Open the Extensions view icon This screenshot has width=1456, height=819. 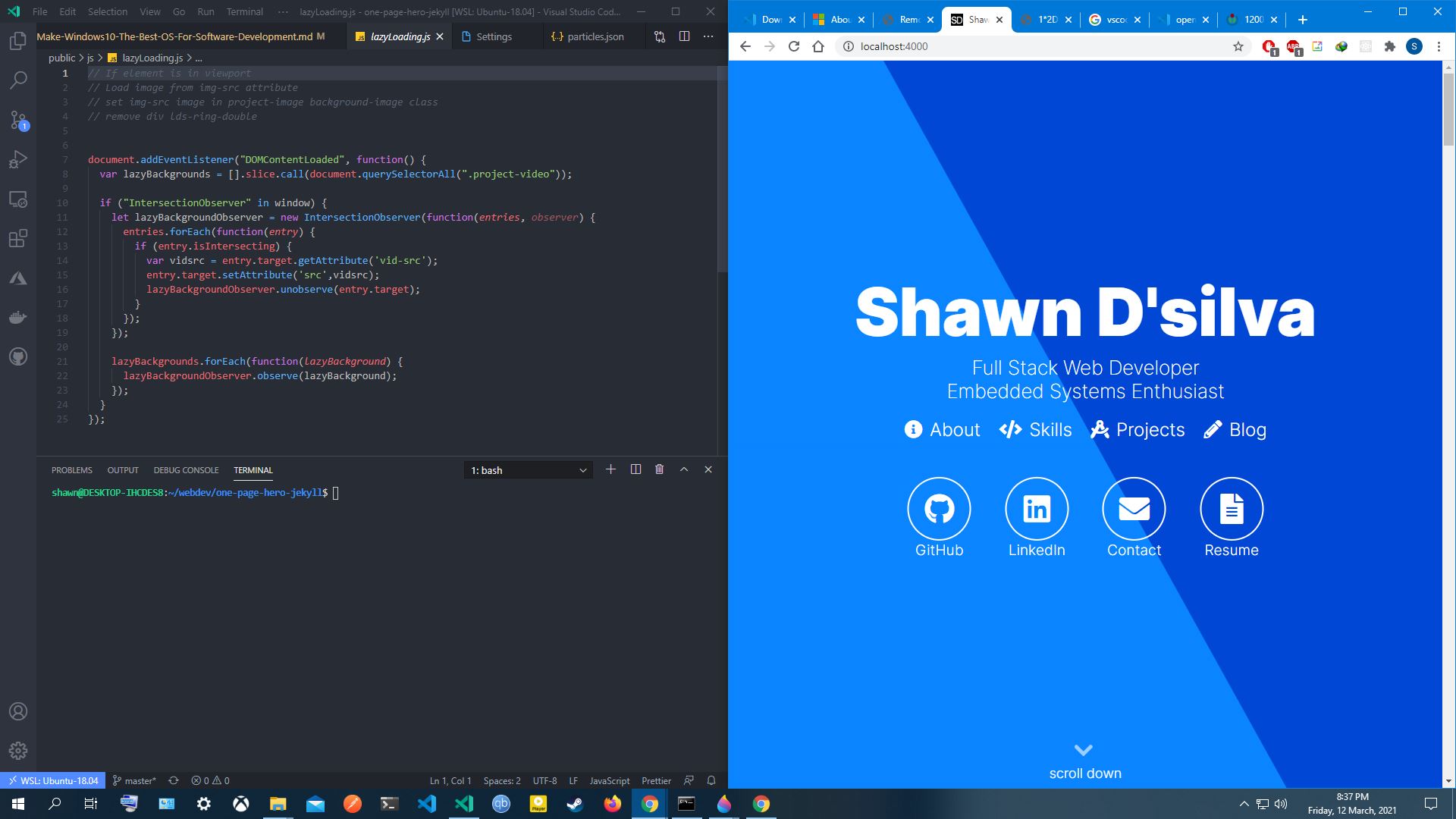[18, 239]
